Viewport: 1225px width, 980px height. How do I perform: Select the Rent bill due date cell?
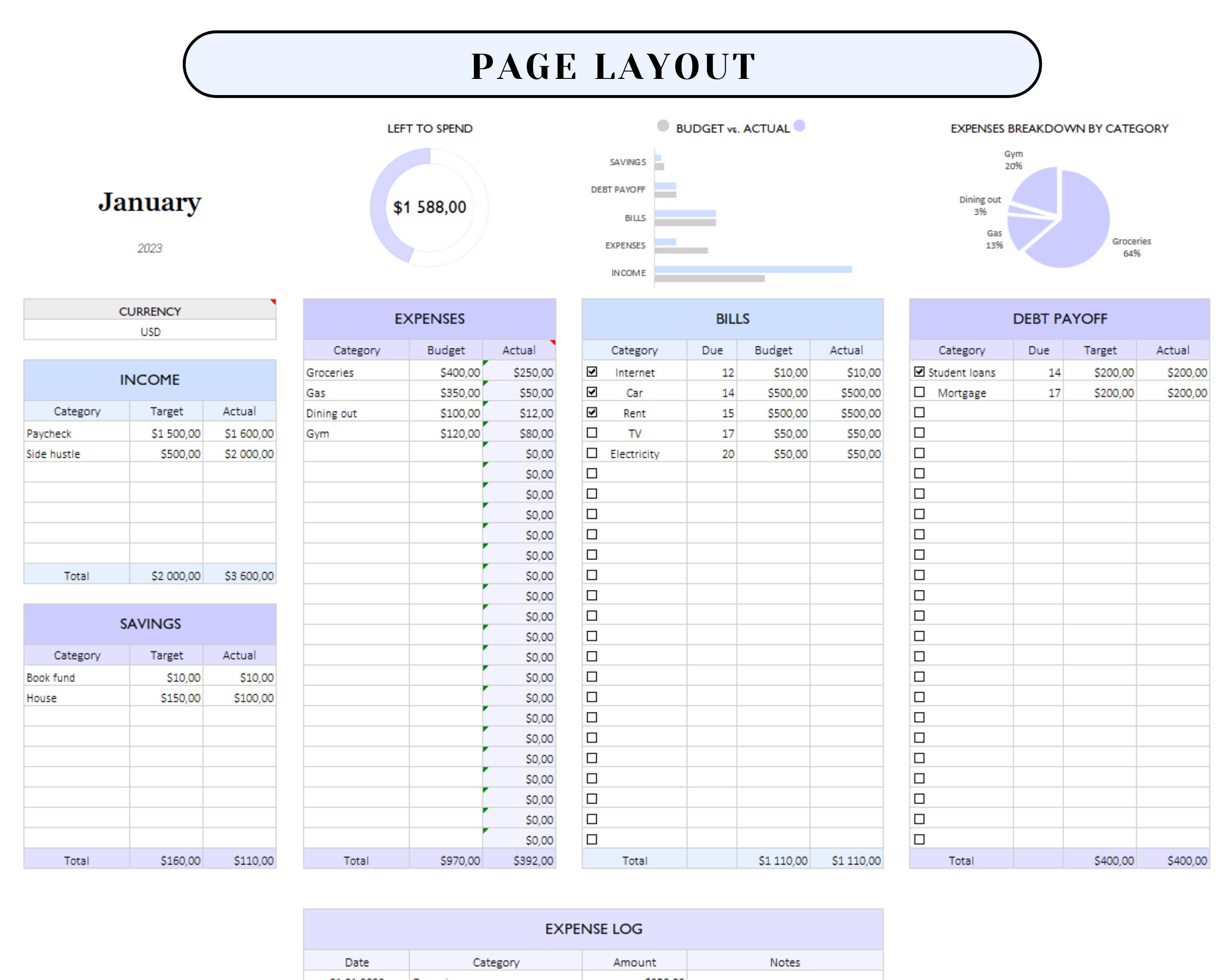click(x=713, y=413)
